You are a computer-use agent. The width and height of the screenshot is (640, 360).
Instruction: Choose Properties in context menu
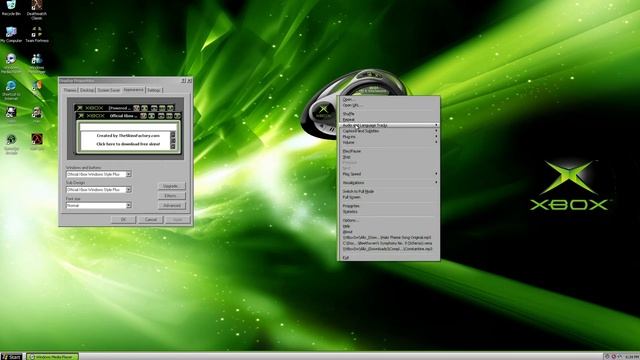click(389, 206)
